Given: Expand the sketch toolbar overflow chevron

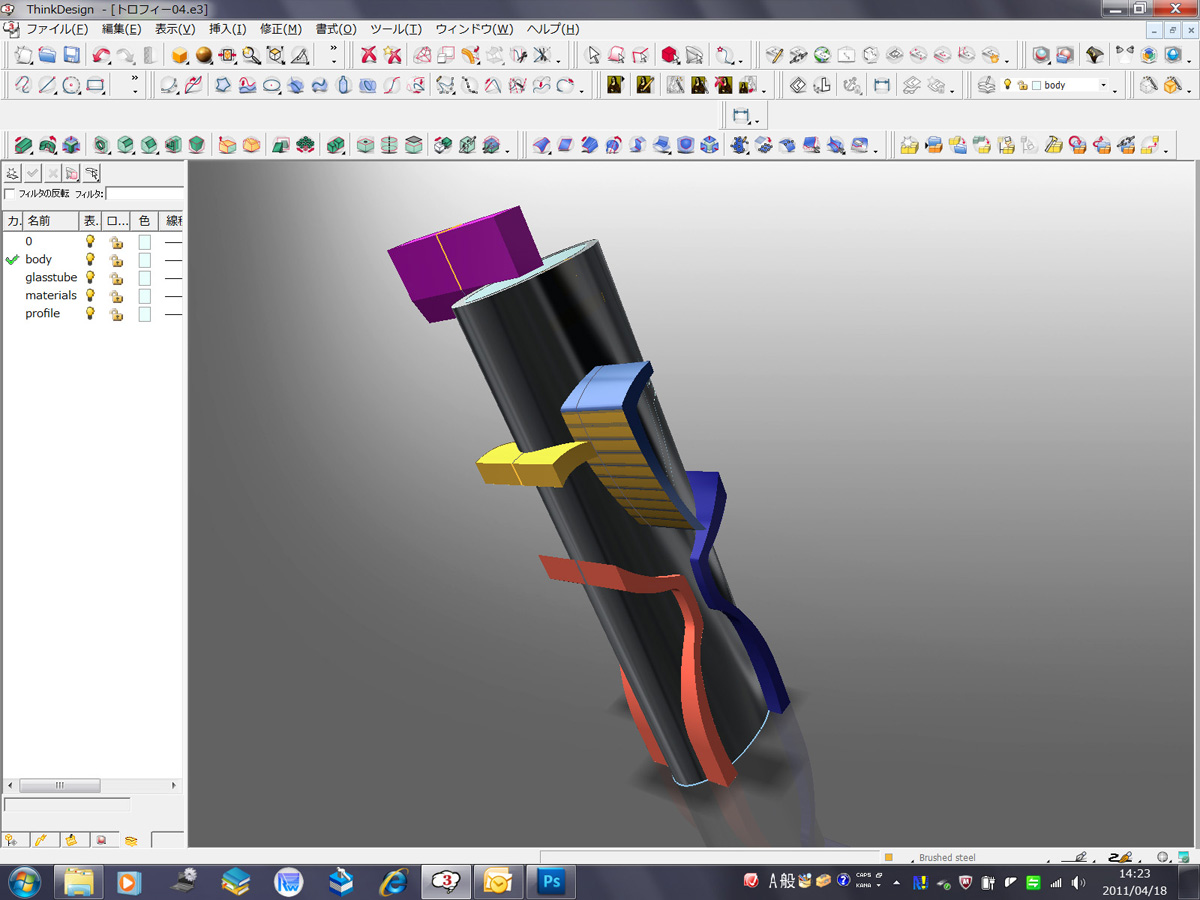Looking at the screenshot, I should tap(135, 86).
